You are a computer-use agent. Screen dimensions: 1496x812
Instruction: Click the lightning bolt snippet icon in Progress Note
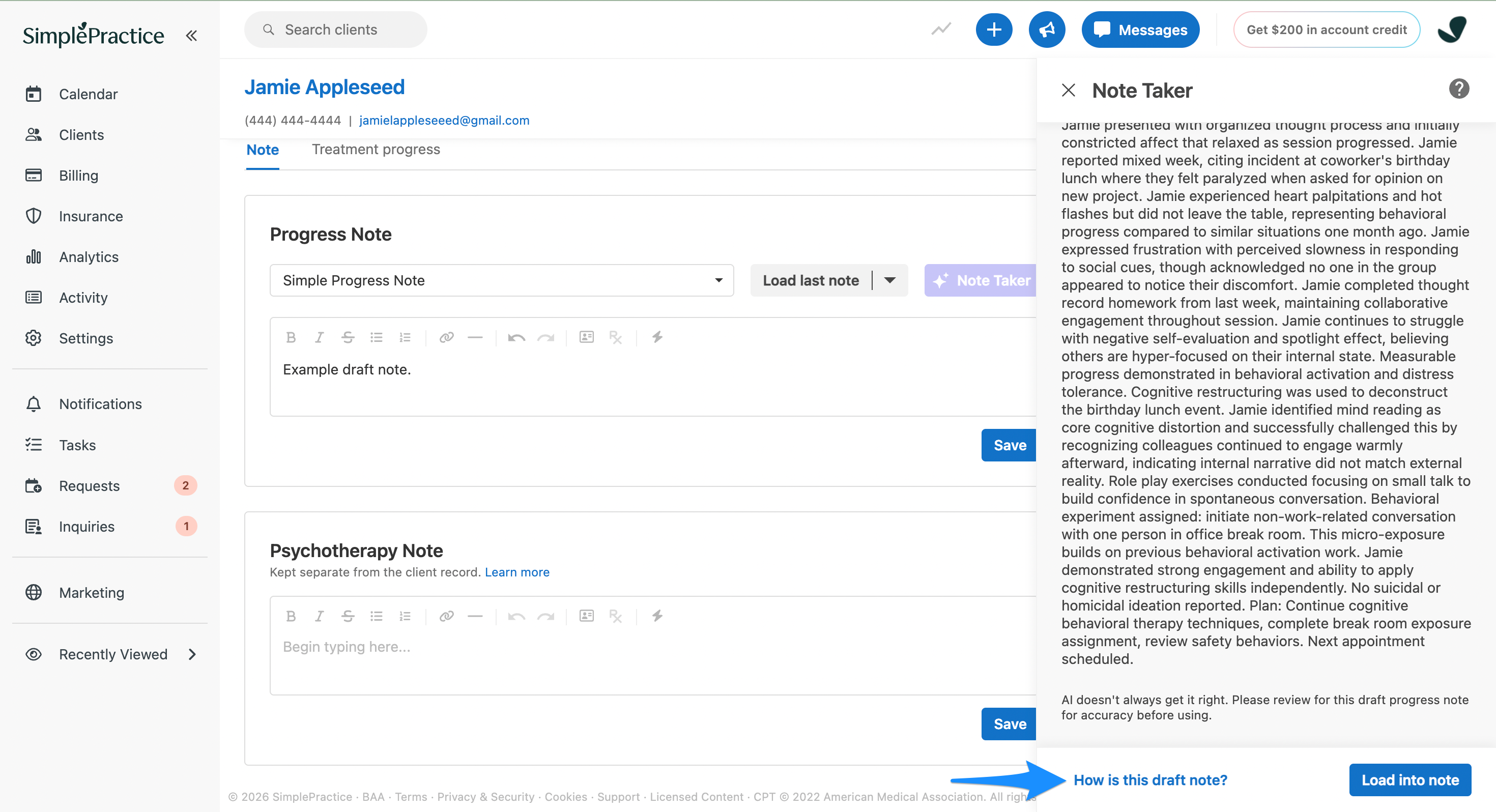[x=657, y=337]
